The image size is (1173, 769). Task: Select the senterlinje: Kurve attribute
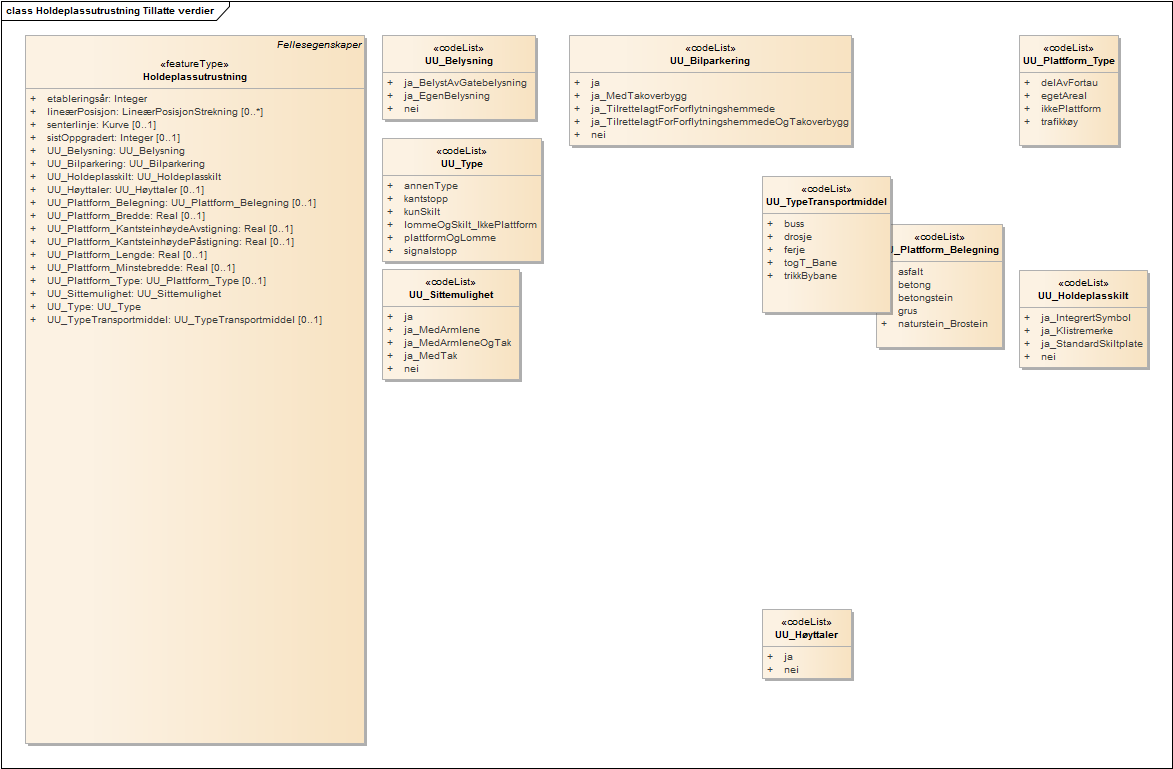pos(101,125)
